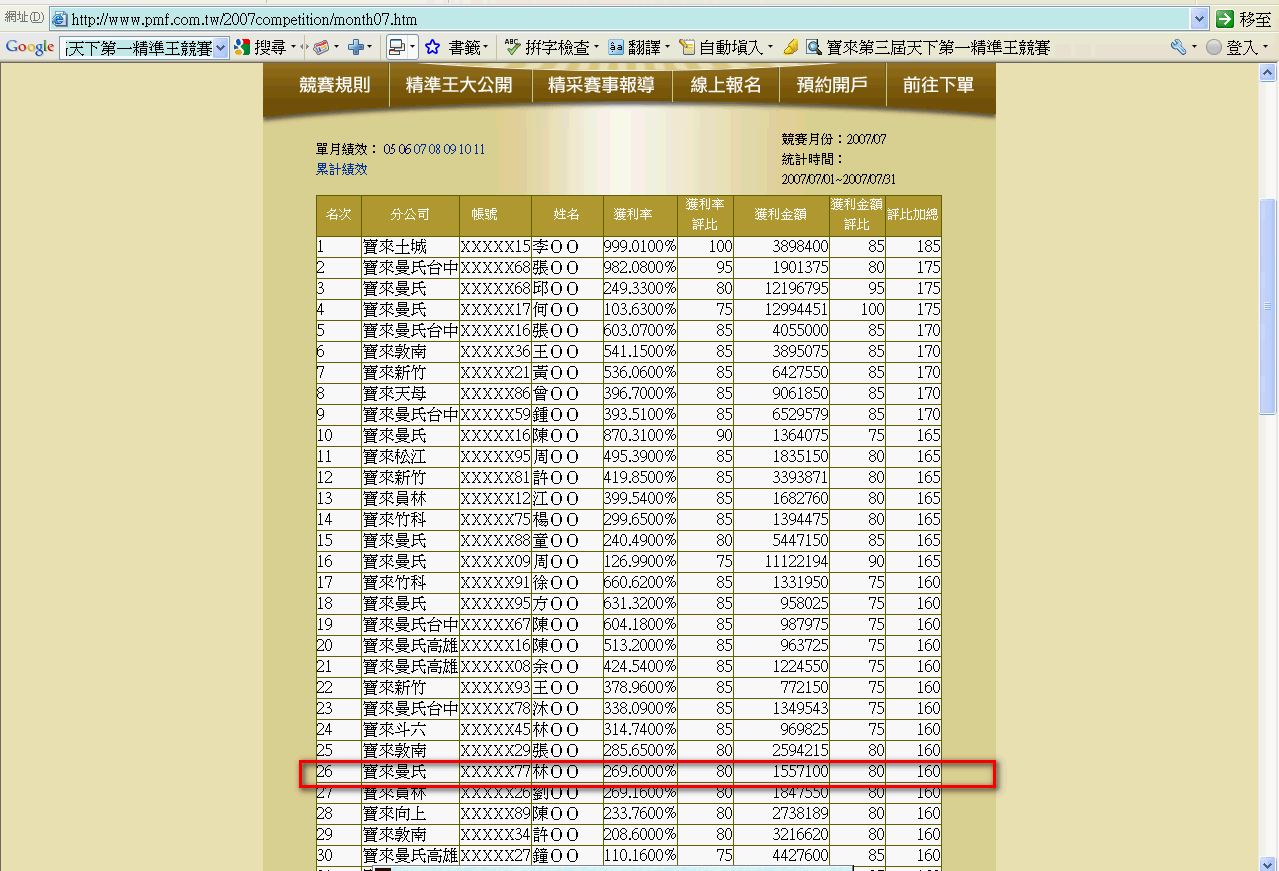Click name cell 楊ＯＯ

[x=567, y=520]
